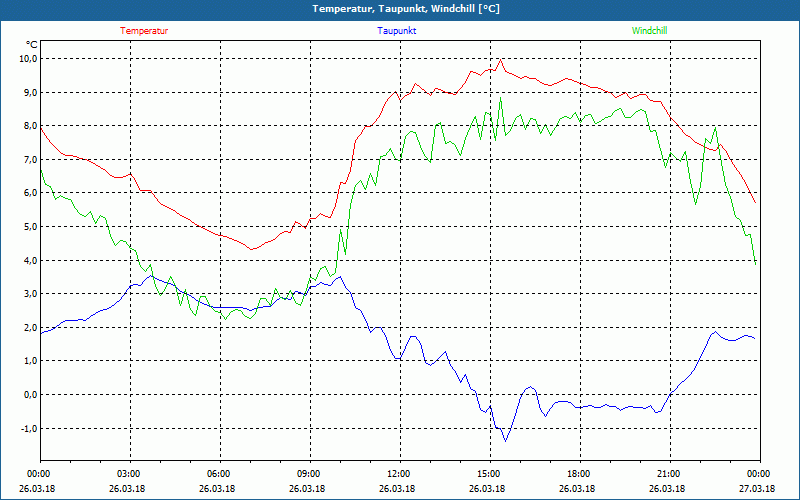Select the 1,0 value on the y-axis

click(x=30, y=361)
